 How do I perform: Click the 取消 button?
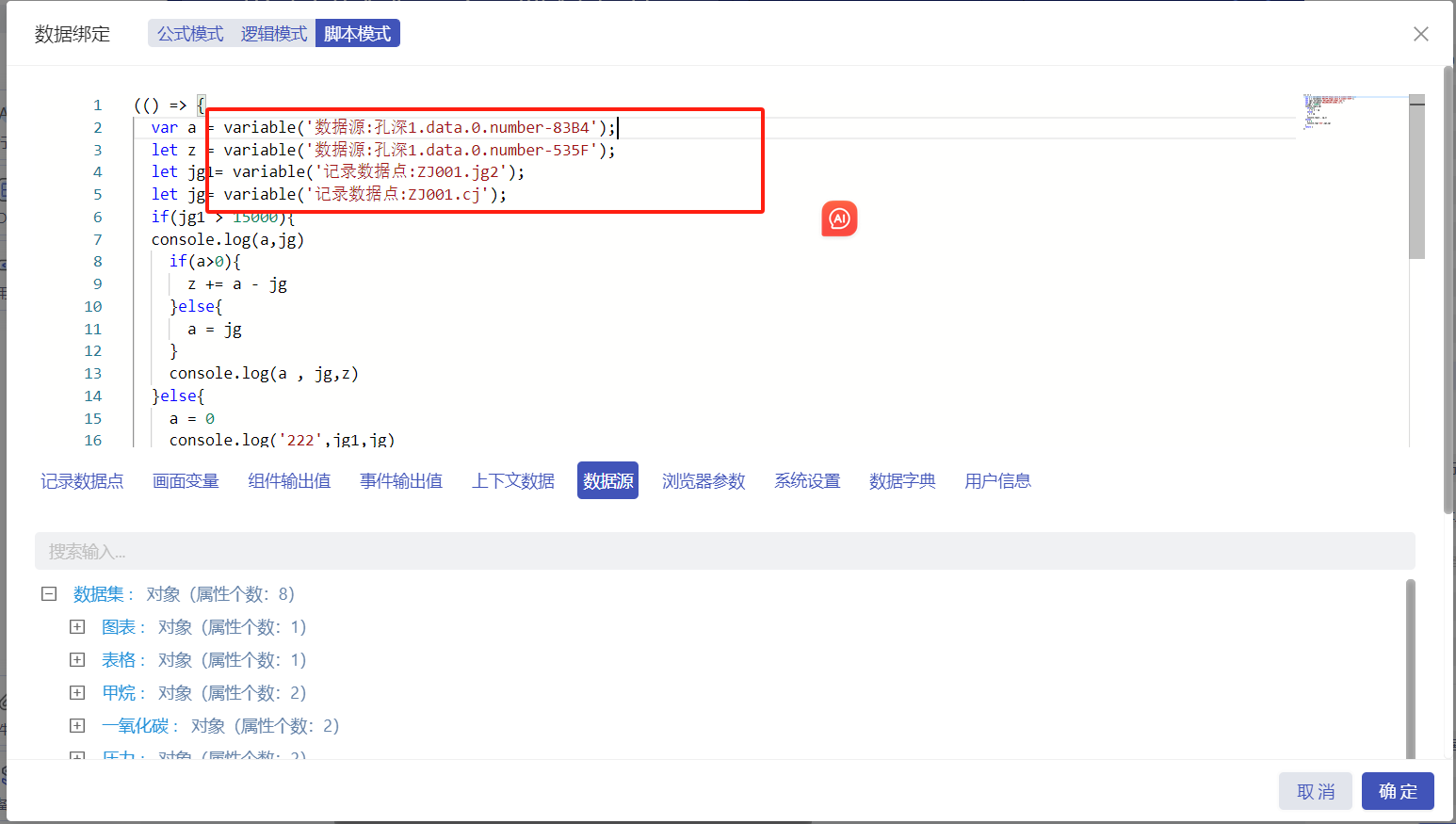click(x=1316, y=791)
